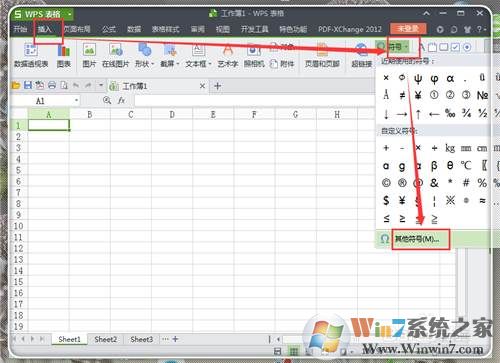Insert the © copyright symbol
Viewport: 500px width, 363px height.
click(x=386, y=183)
